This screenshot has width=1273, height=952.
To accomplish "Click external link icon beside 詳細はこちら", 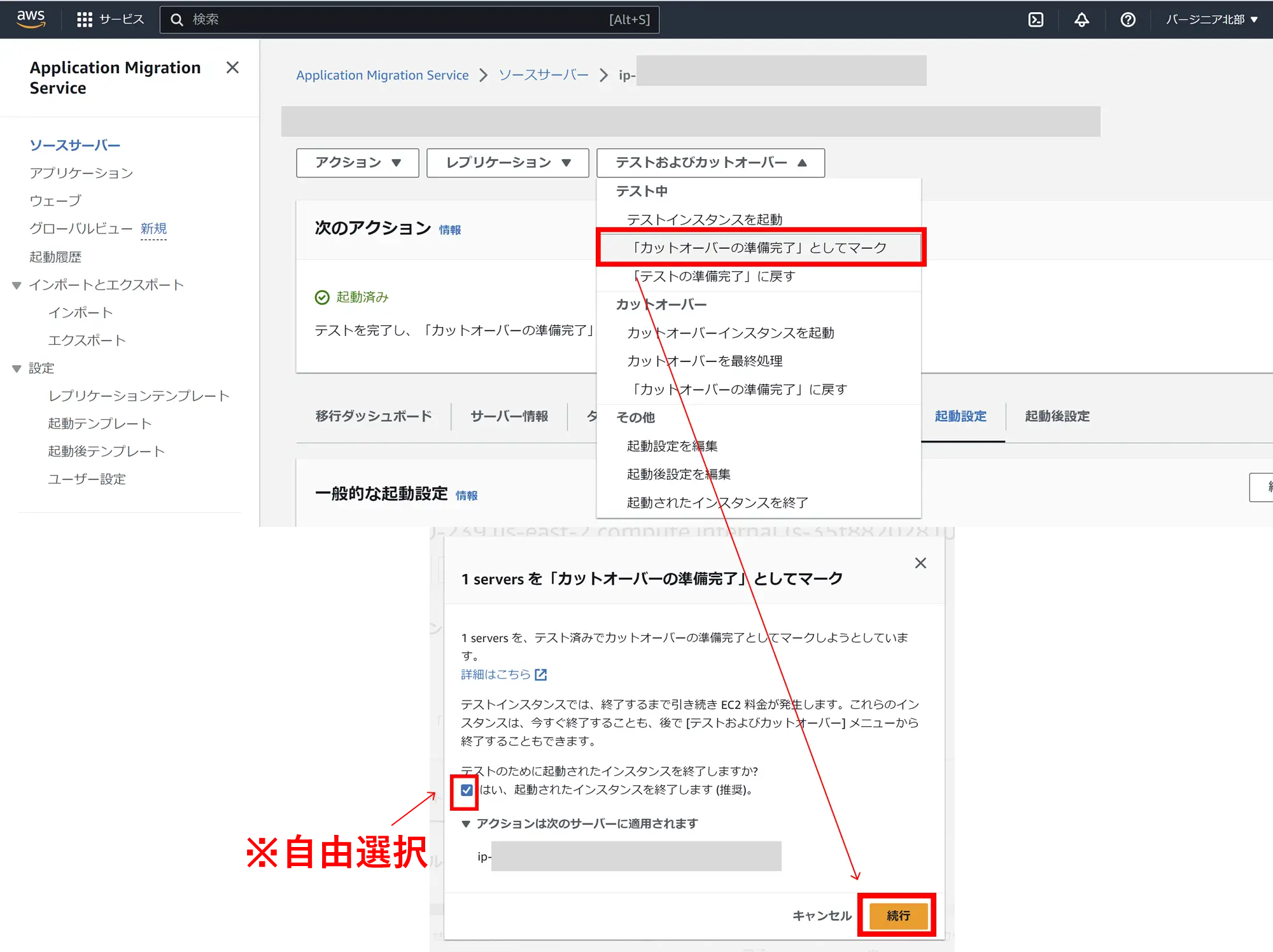I will click(x=540, y=675).
